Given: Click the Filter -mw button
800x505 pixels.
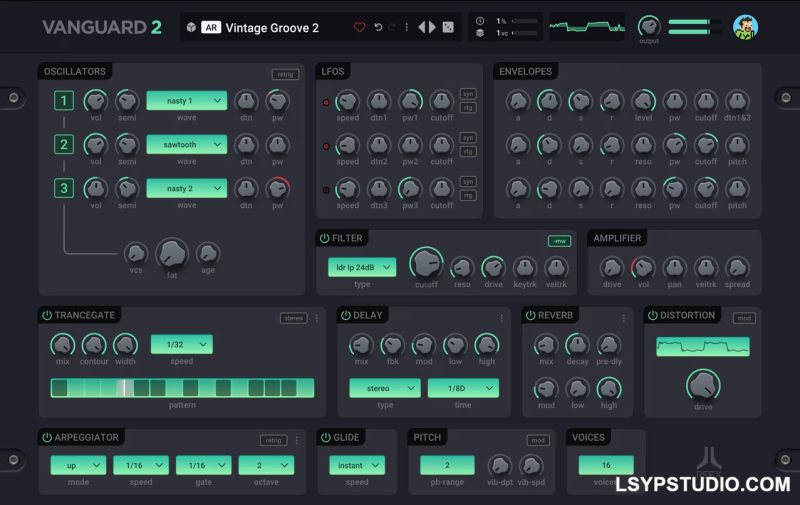Looking at the screenshot, I should coord(559,241).
